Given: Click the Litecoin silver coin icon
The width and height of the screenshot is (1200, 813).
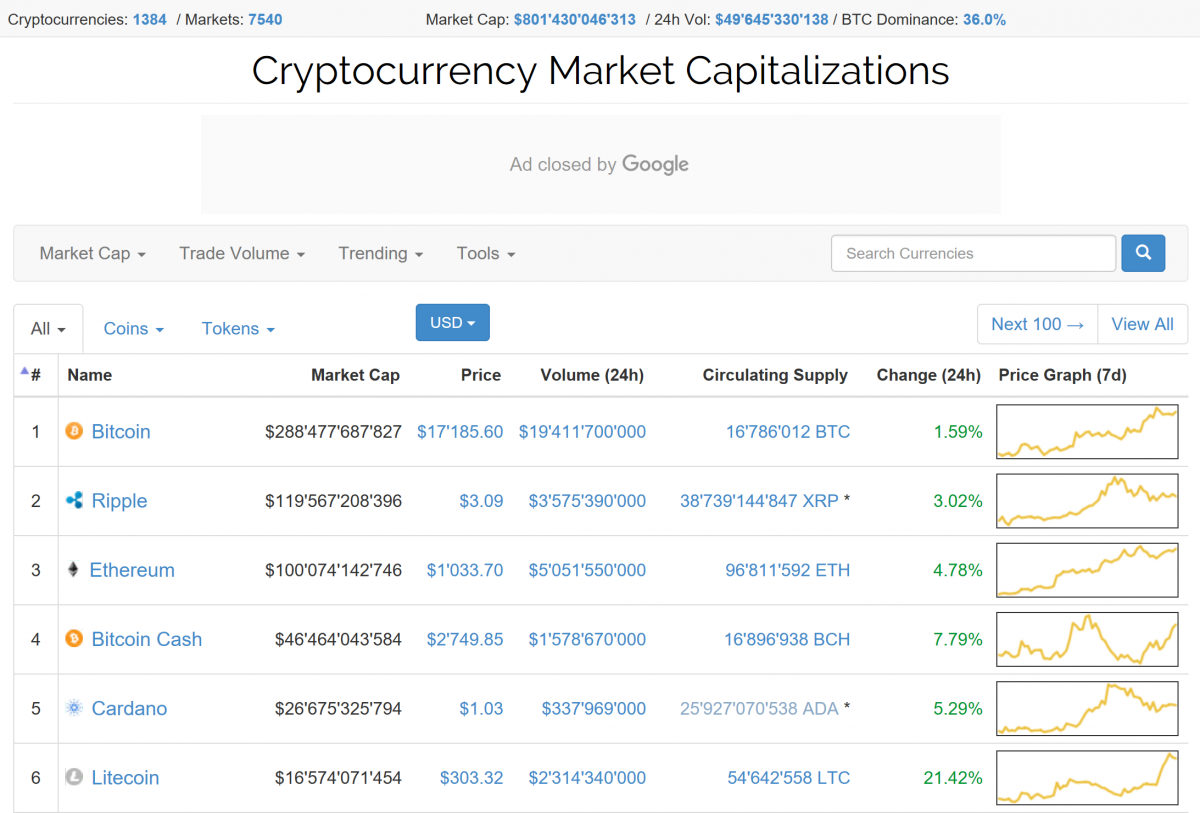Looking at the screenshot, I should tap(74, 776).
